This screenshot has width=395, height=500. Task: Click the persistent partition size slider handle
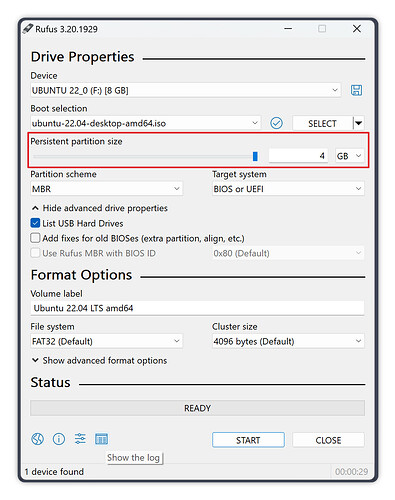[255, 156]
